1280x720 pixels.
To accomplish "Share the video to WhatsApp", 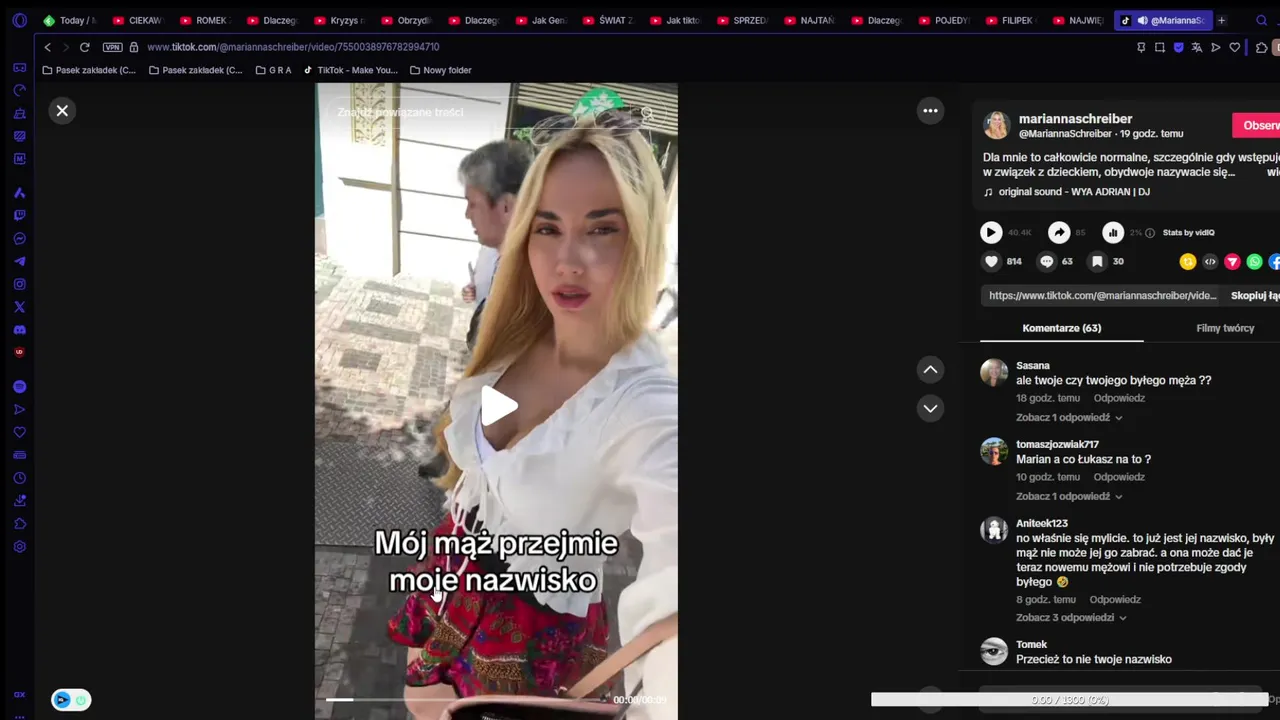I will (1254, 261).
